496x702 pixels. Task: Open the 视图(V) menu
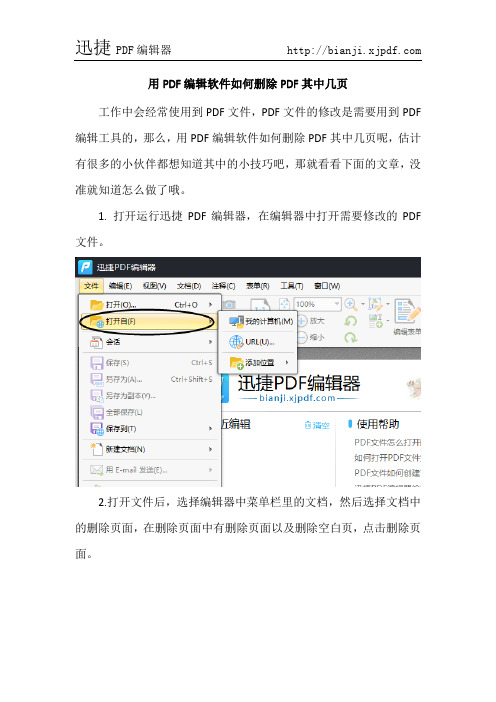coord(154,286)
